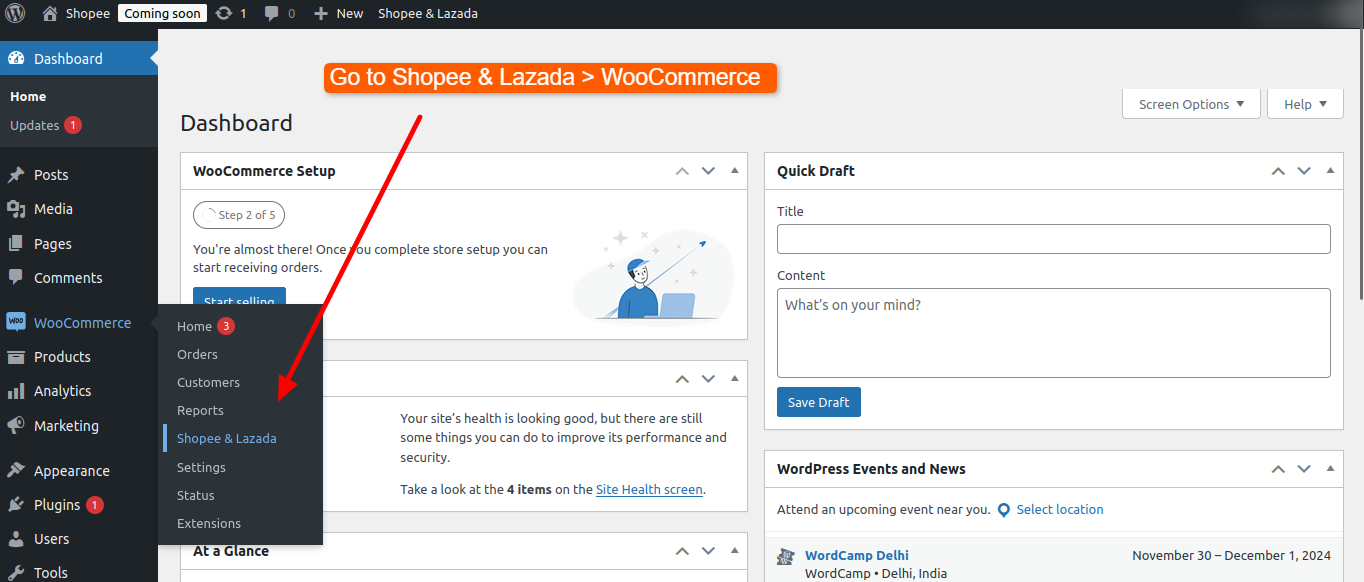
Task: Collapse WordPress Events and News panel
Action: (x=1330, y=469)
